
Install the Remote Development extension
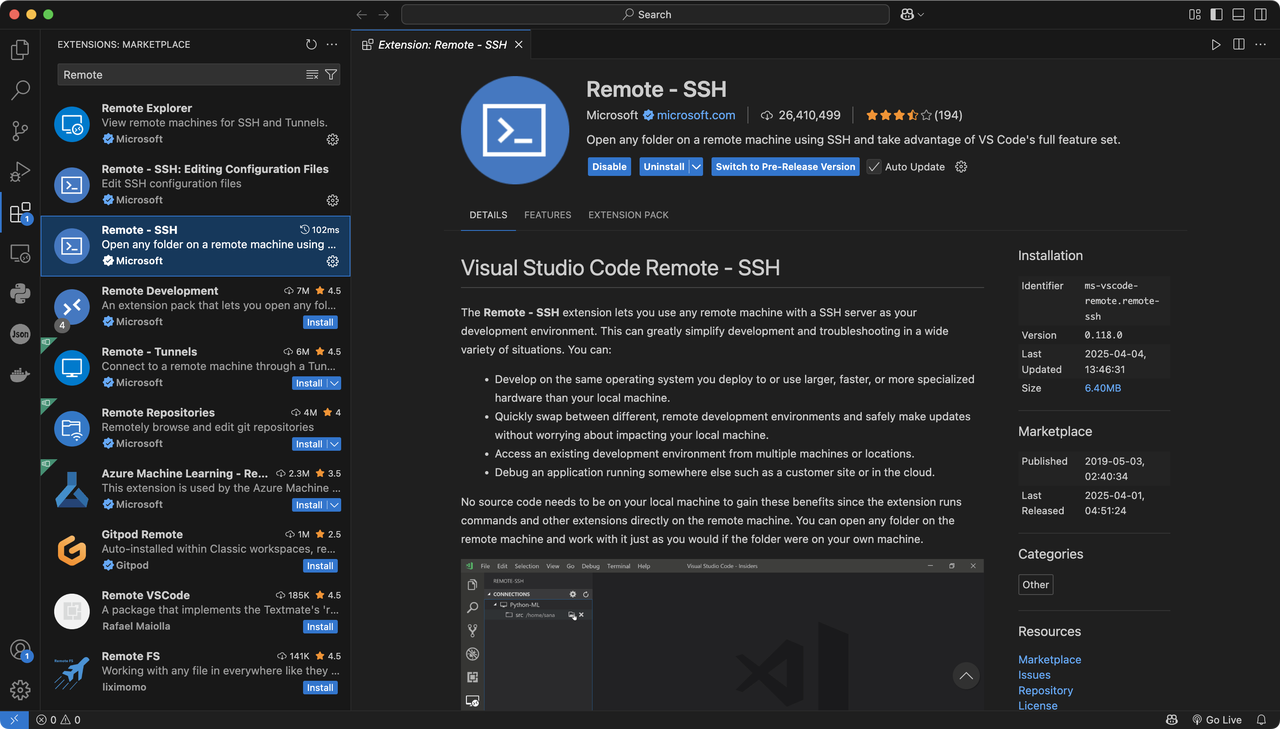pos(320,322)
